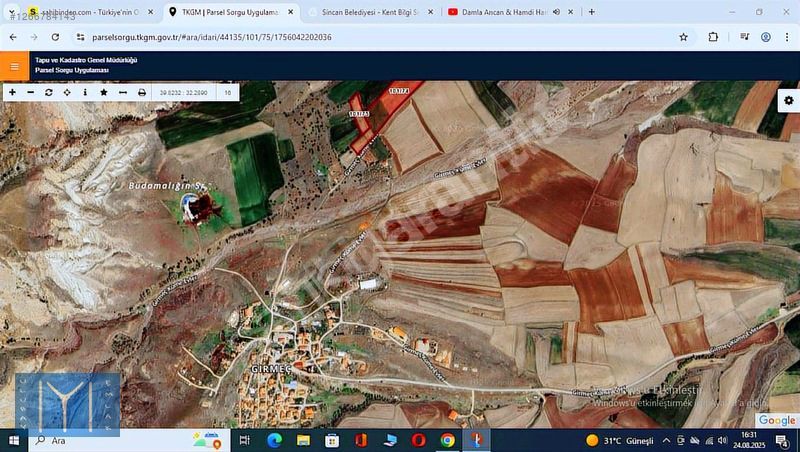Screen dimensions: 800x452
Task: Open a new browser tab
Action: tap(591, 12)
